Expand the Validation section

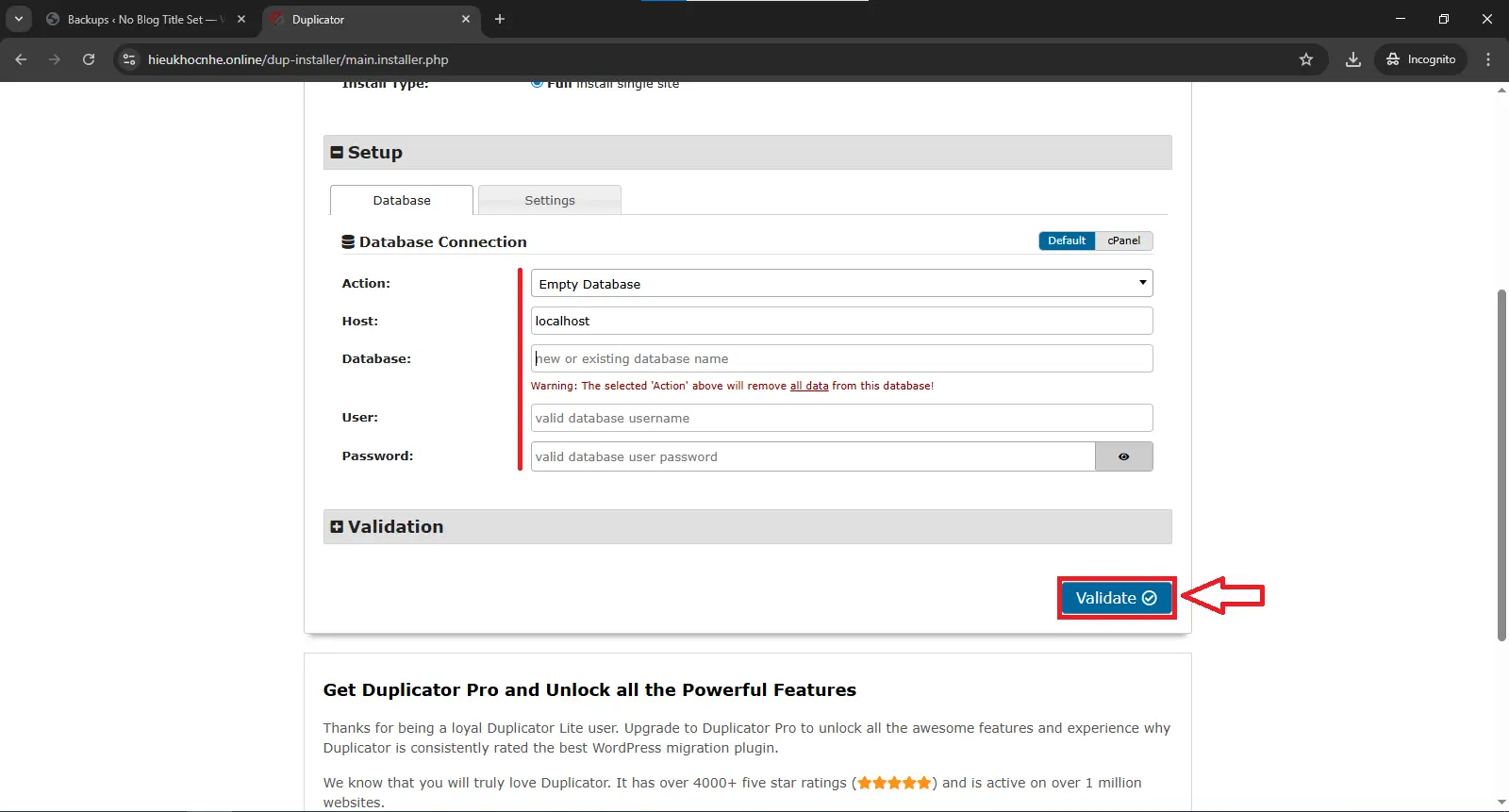[337, 527]
